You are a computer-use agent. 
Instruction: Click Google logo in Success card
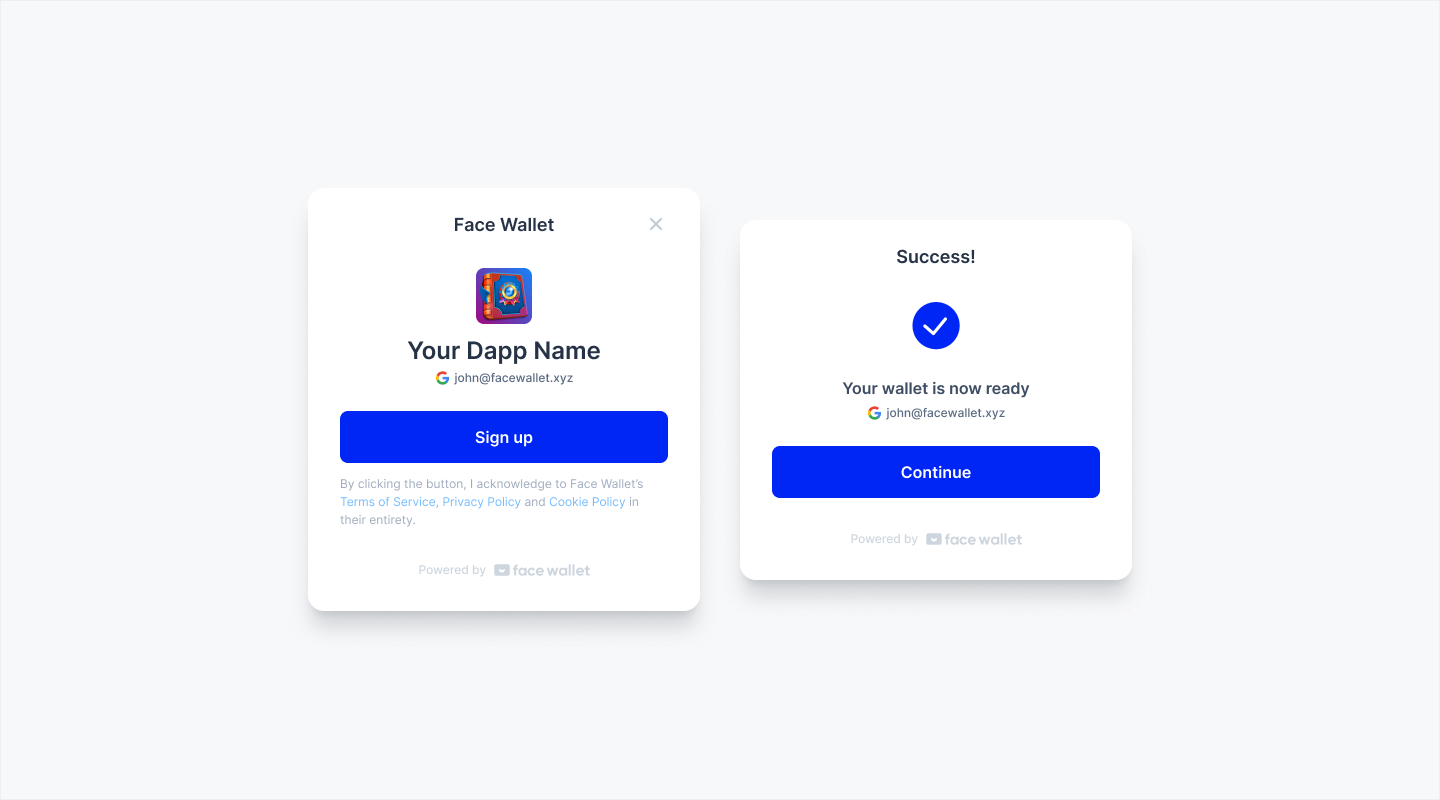click(874, 413)
